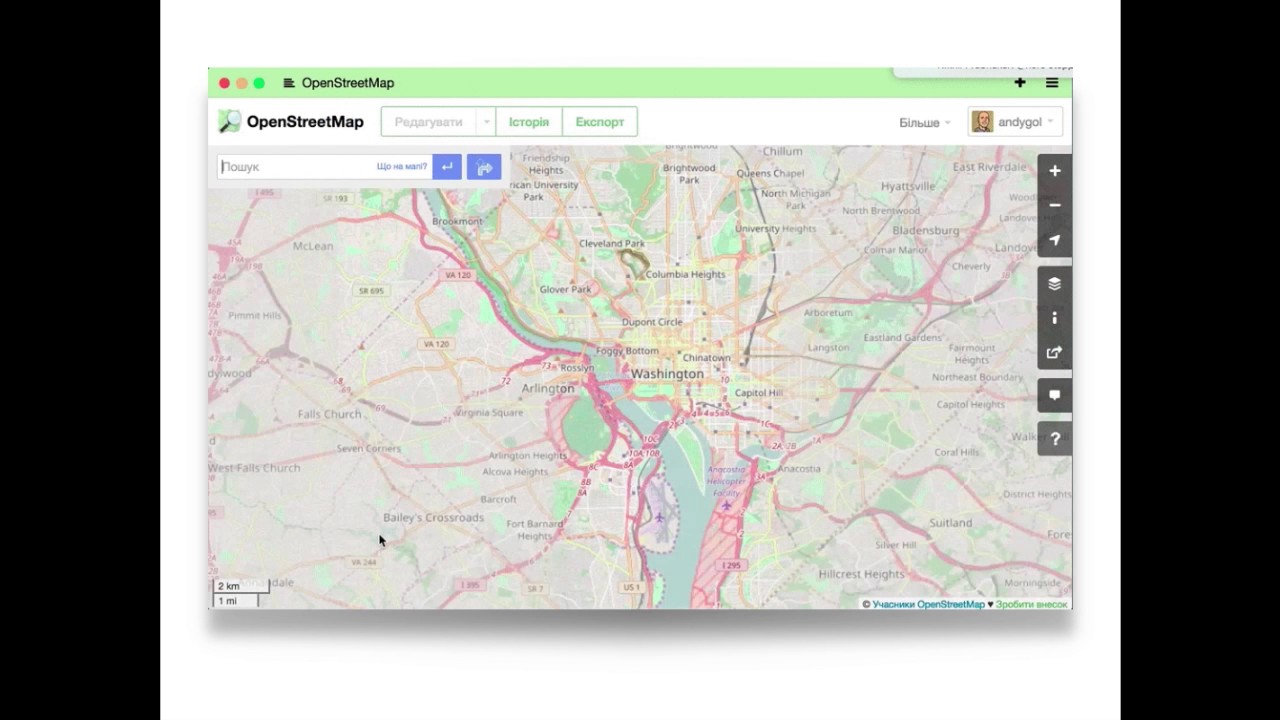The image size is (1280, 720).
Task: Click the plus icon in window title bar
Action: tap(1020, 83)
